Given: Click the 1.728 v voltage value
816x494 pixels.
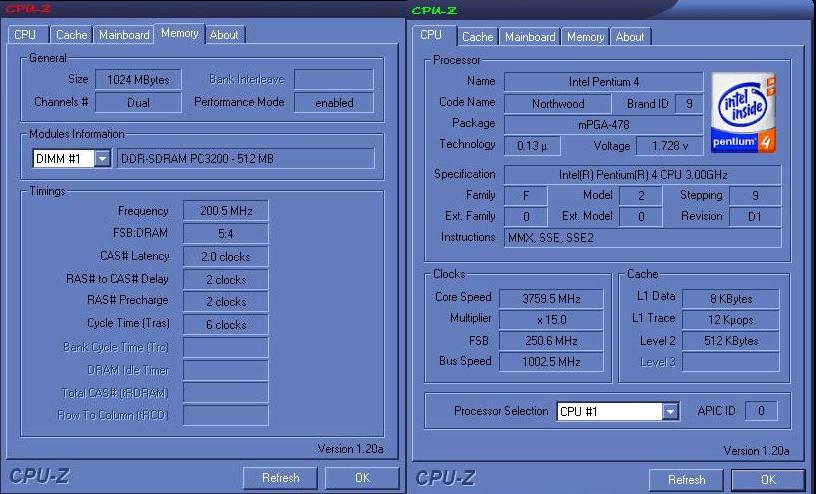Looking at the screenshot, I should (670, 146).
